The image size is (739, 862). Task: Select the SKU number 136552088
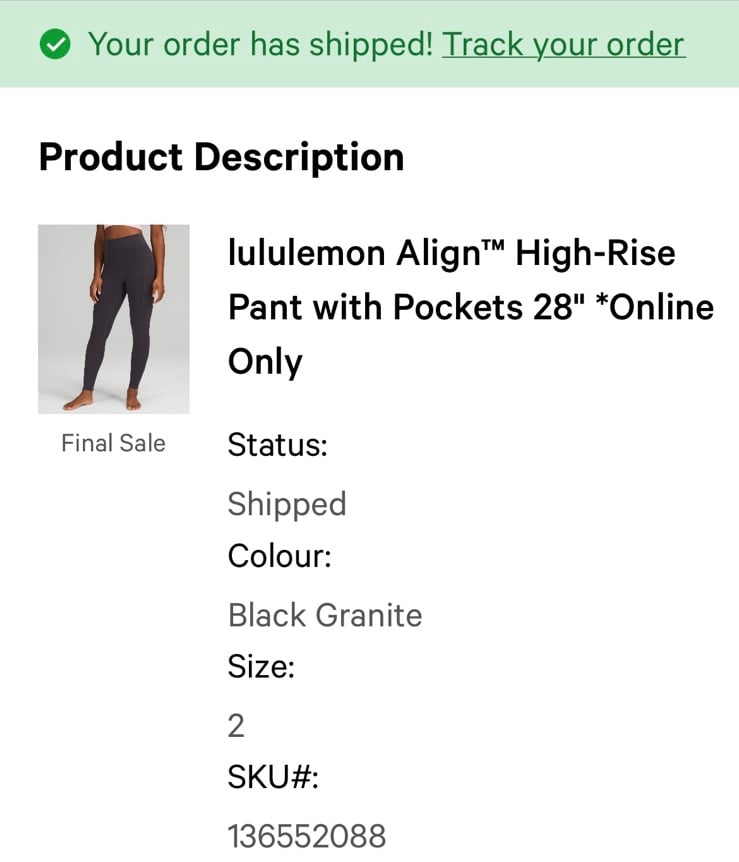pyautogui.click(x=306, y=836)
